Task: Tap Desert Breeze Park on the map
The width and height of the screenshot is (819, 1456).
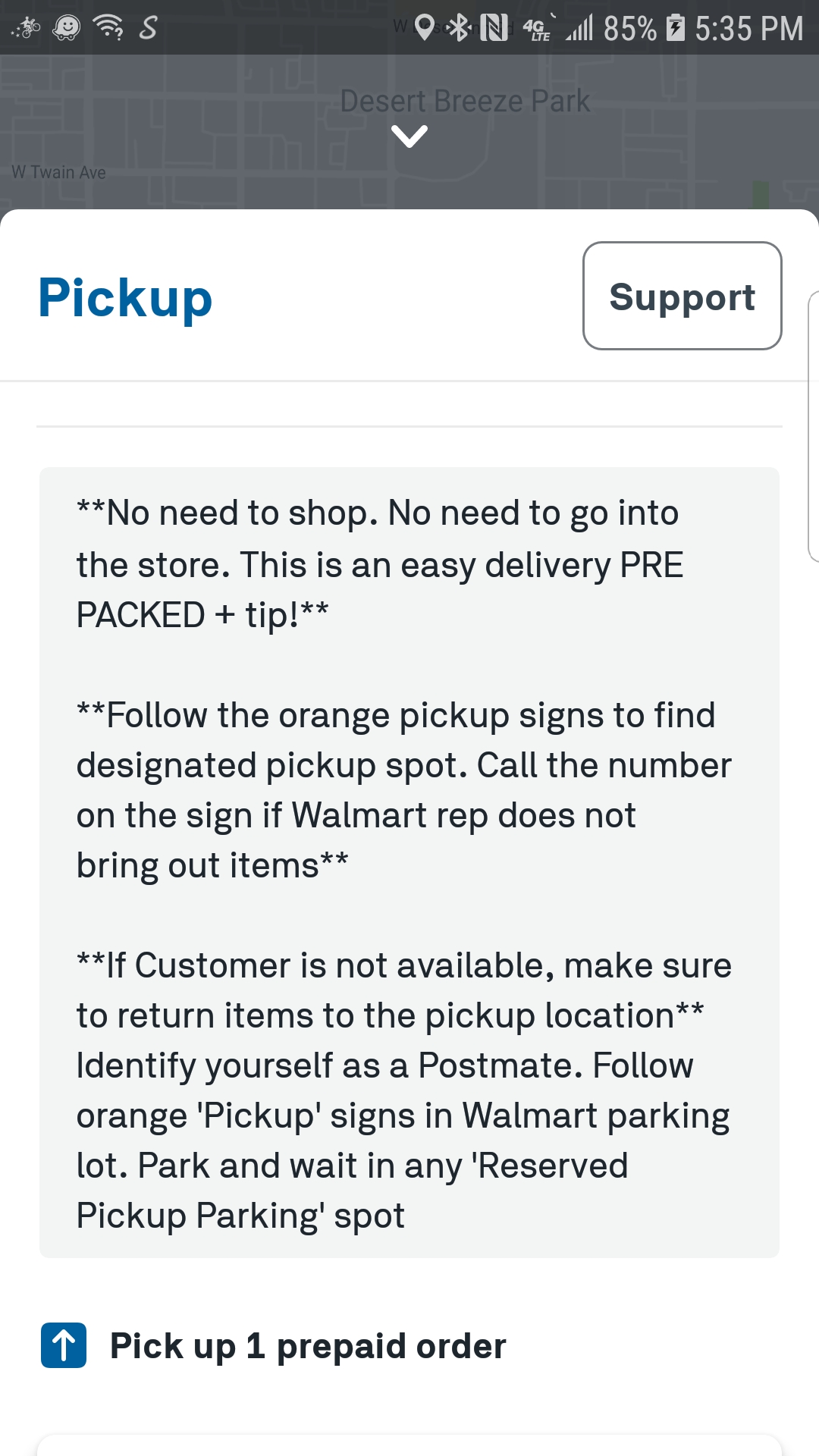Action: [466, 99]
